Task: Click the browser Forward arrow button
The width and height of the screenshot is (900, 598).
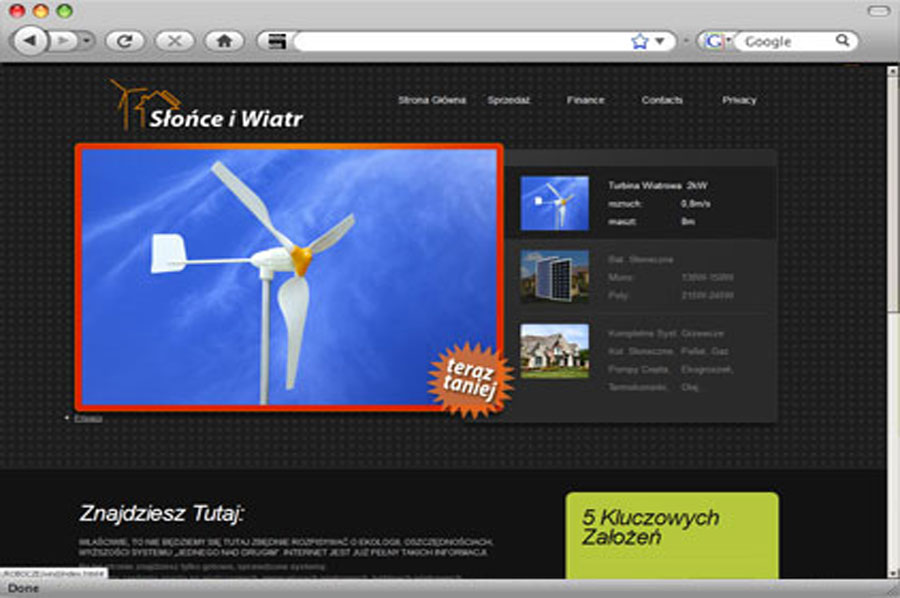Action: [x=63, y=41]
